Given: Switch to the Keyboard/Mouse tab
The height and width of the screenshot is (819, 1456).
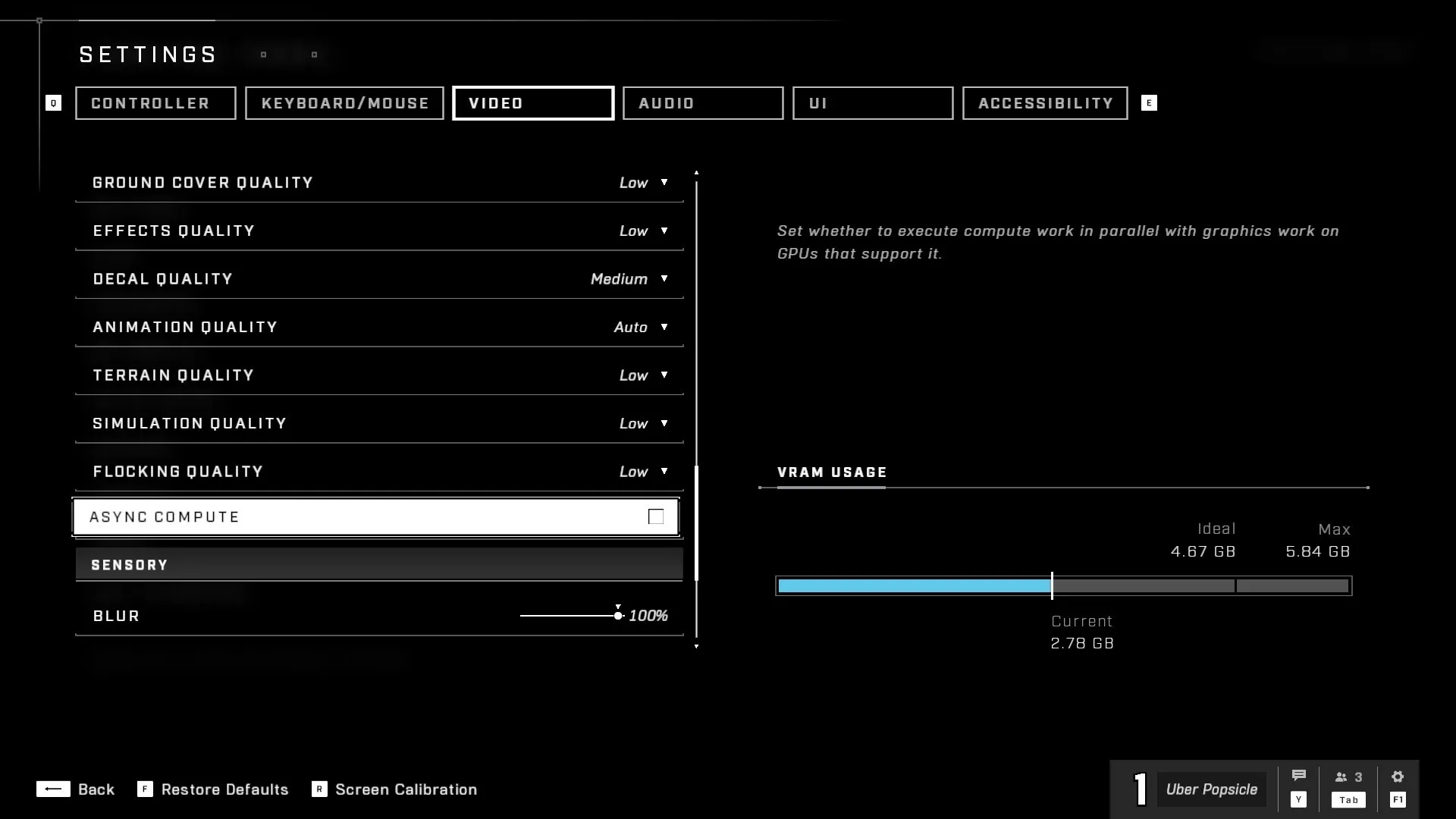Looking at the screenshot, I should coord(344,103).
